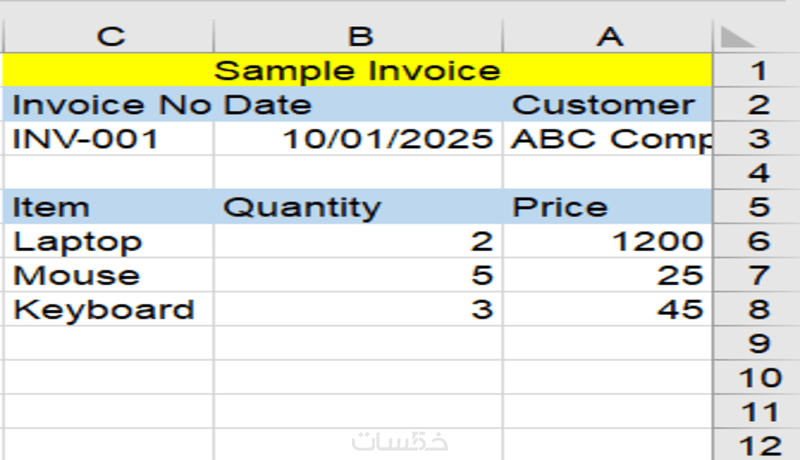Select the INV-001 cell
This screenshot has width=800, height=460.
(111, 139)
